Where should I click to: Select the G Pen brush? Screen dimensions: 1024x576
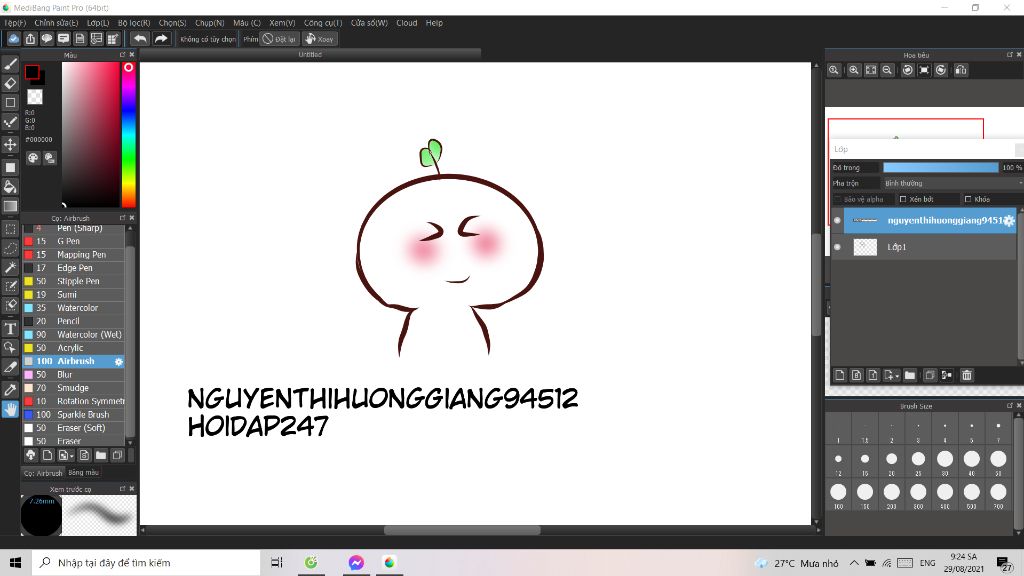point(74,242)
